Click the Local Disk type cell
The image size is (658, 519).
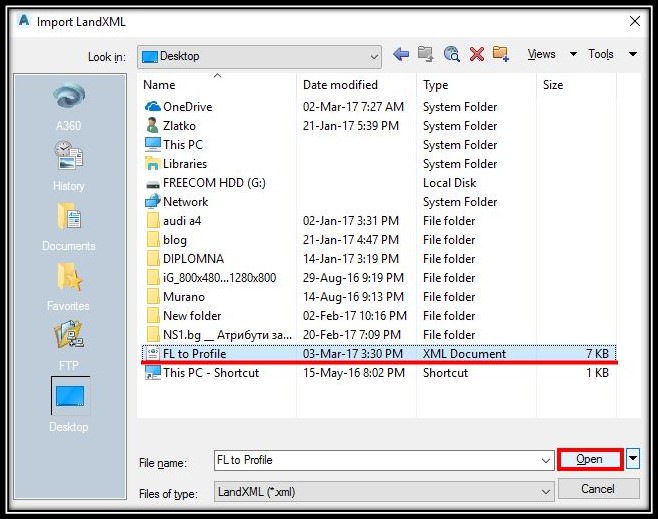point(449,183)
